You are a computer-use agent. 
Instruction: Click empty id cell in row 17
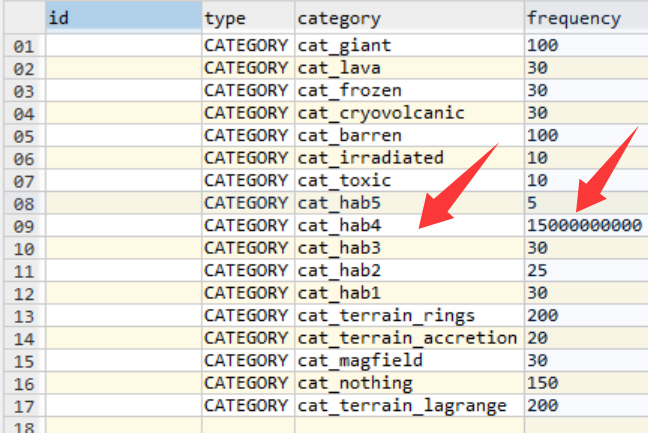[x=124, y=406]
